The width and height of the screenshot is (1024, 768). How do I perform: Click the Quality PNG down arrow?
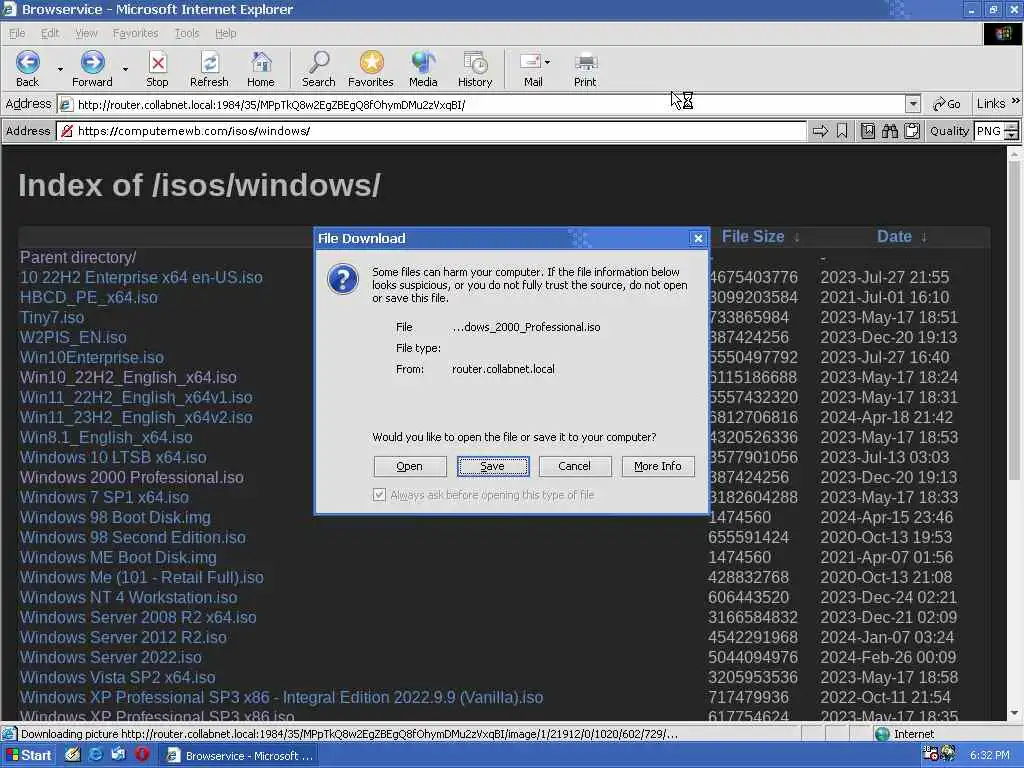(1012, 135)
